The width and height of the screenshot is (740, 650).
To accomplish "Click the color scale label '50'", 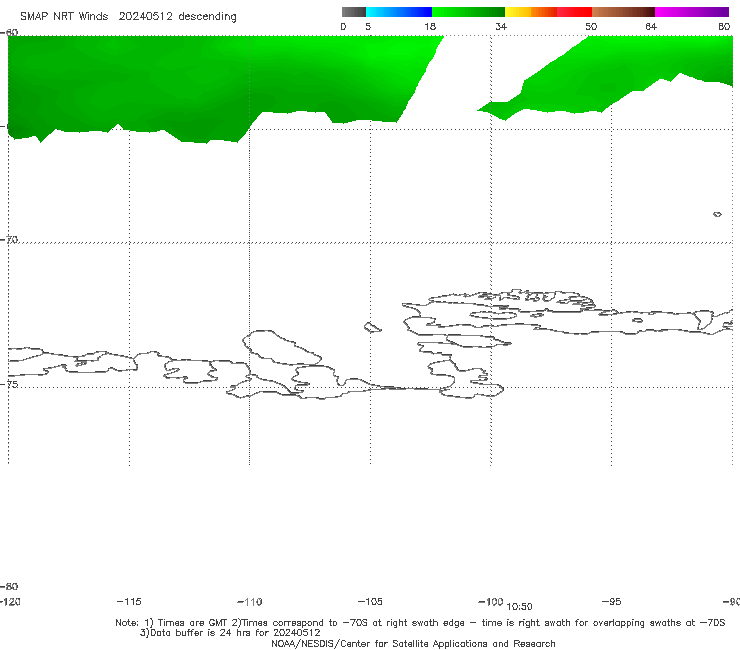I will coord(591,26).
